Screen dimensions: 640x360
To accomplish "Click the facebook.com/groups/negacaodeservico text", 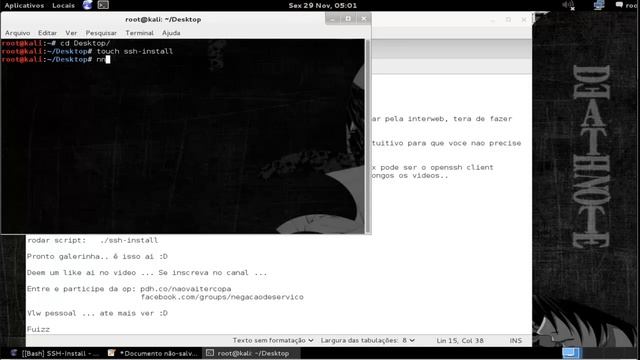I will [x=222, y=297].
